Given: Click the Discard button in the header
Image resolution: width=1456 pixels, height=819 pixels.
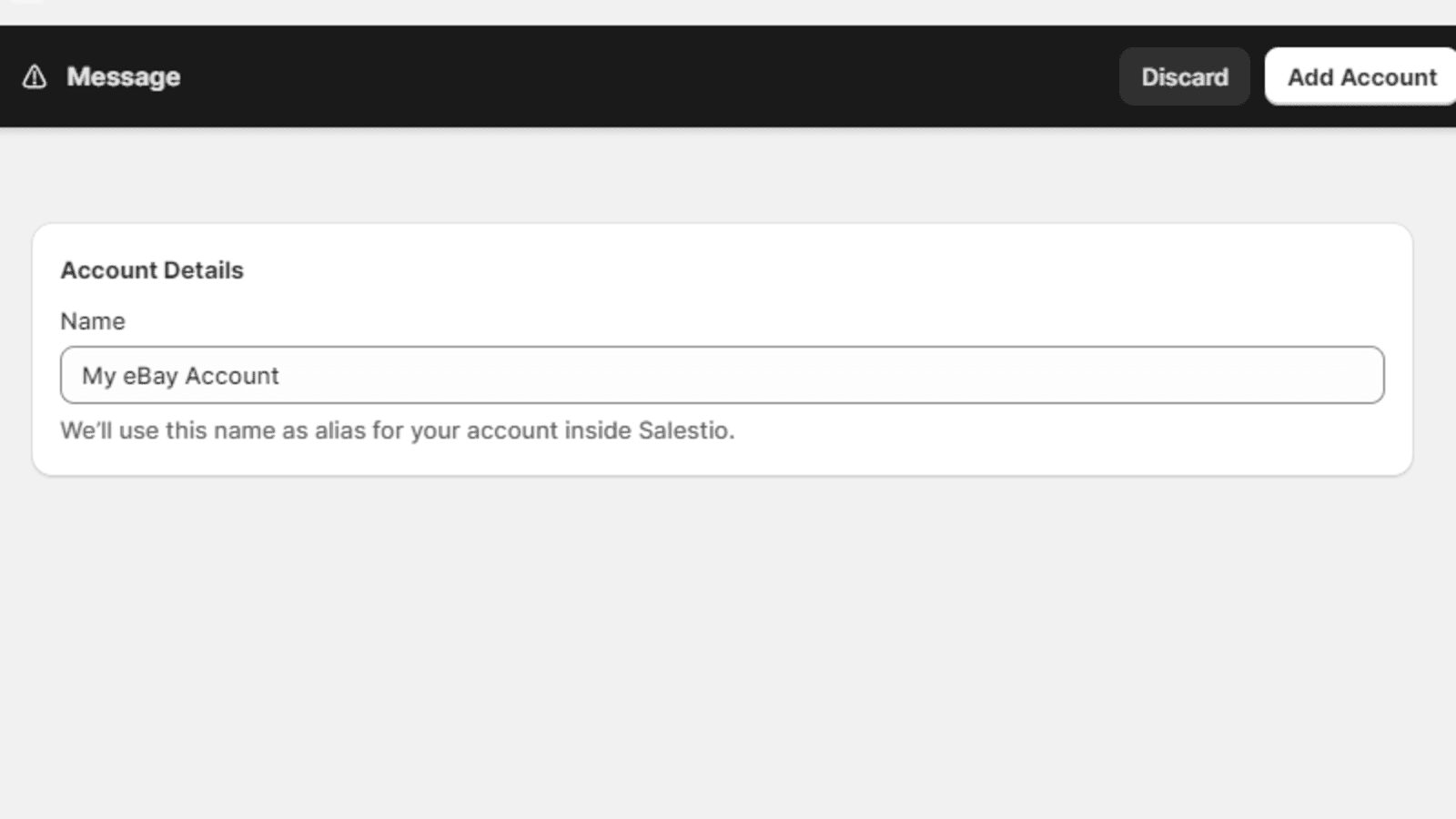Looking at the screenshot, I should click(x=1184, y=76).
